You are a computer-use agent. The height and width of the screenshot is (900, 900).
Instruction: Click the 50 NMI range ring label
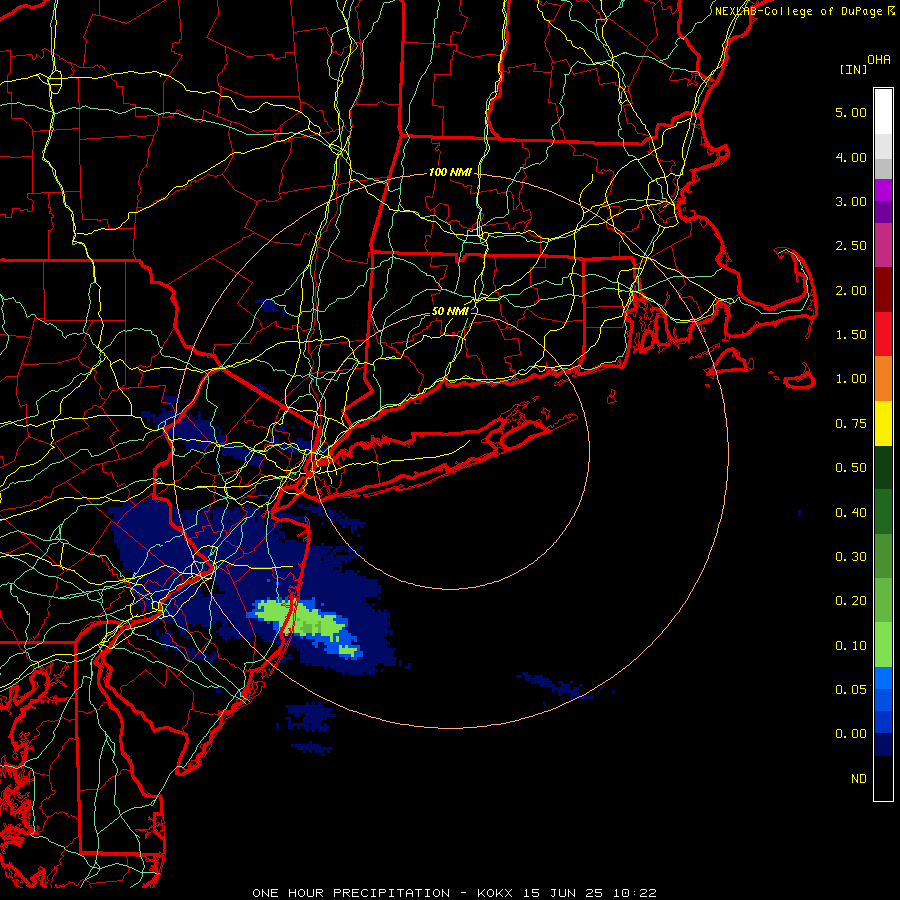[x=450, y=311]
